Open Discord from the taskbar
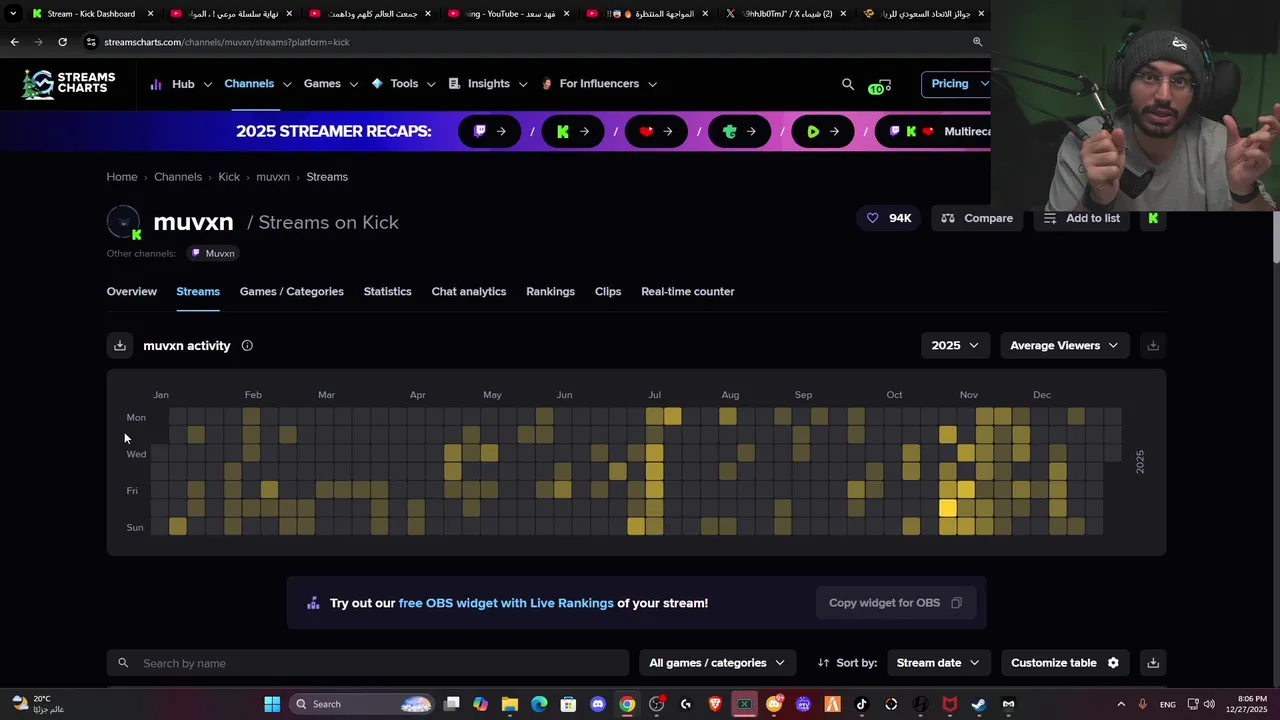The image size is (1280, 720). [598, 704]
